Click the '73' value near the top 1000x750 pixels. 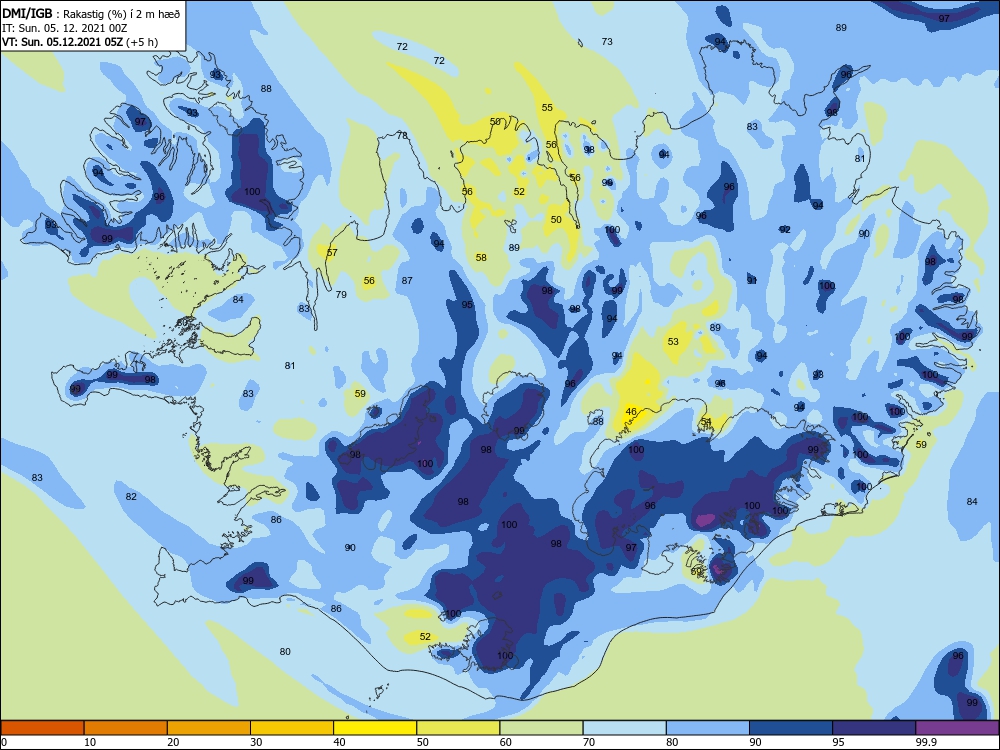tap(607, 41)
